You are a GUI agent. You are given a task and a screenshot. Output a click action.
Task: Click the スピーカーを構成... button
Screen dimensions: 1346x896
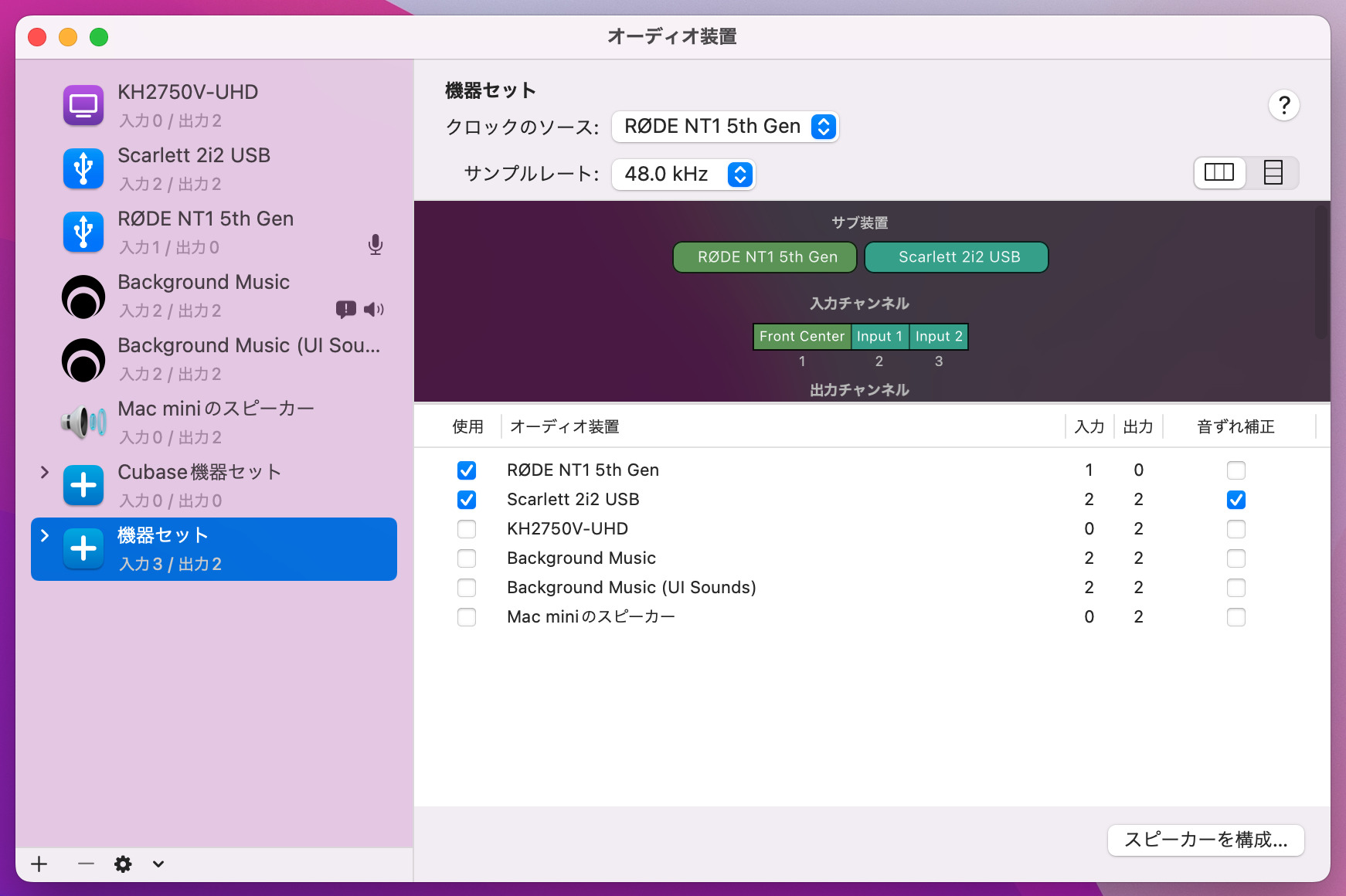point(1205,840)
